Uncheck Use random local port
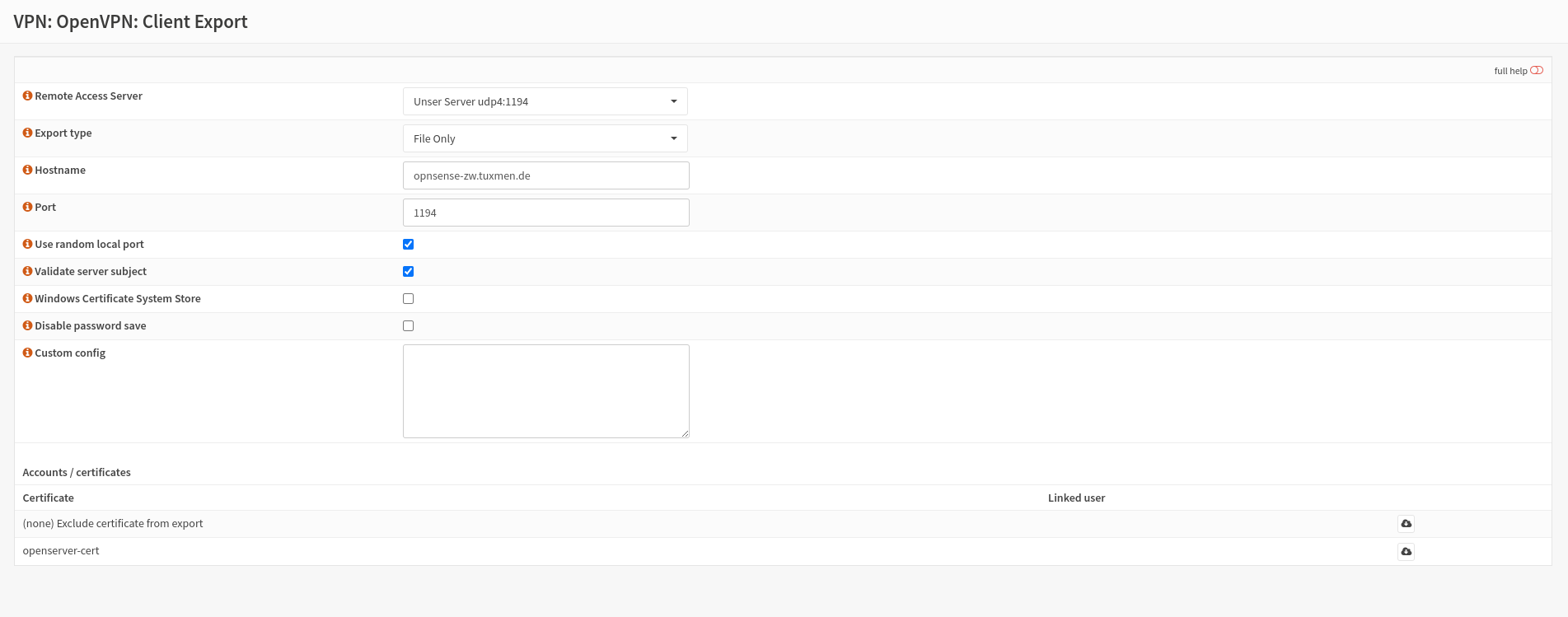1568x617 pixels. 408,245
